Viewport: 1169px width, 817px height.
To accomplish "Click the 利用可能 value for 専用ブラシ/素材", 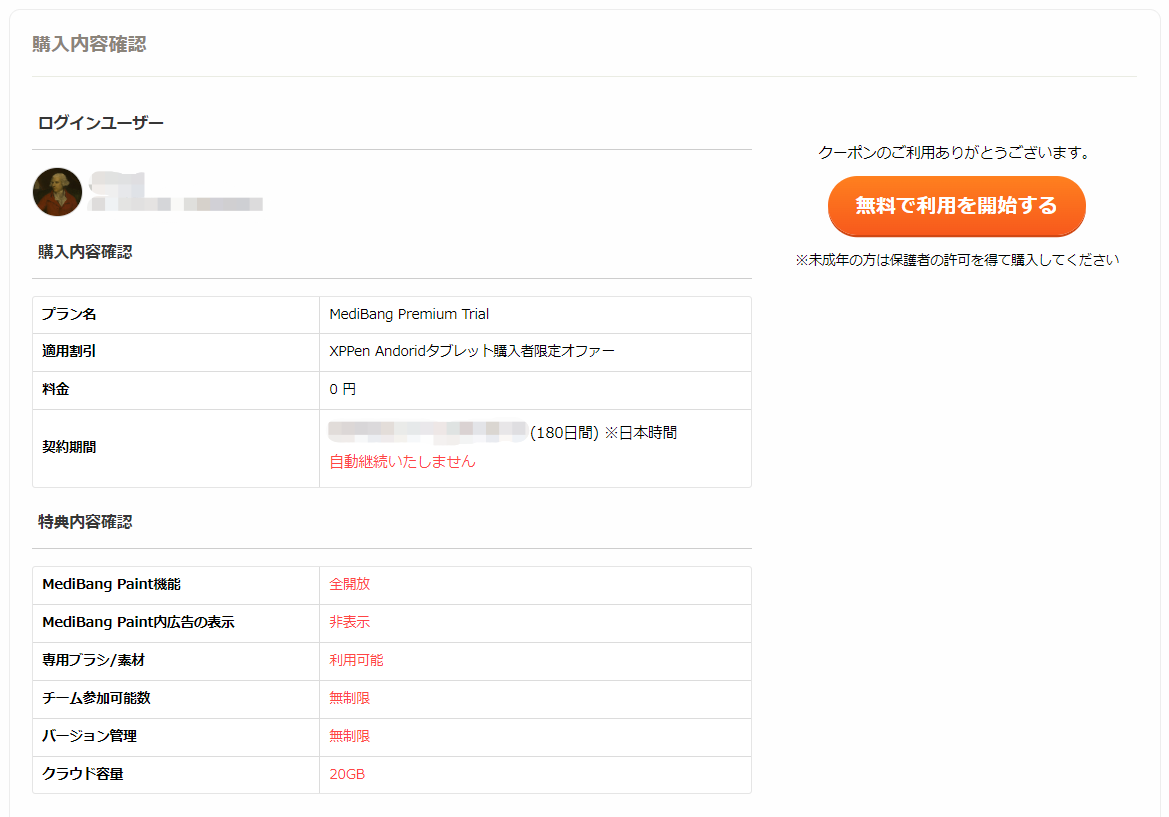I will [x=356, y=660].
